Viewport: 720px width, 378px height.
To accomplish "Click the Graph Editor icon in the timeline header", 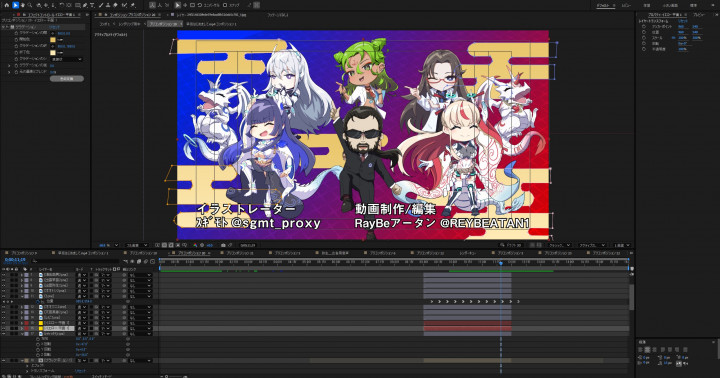I will click(x=152, y=261).
